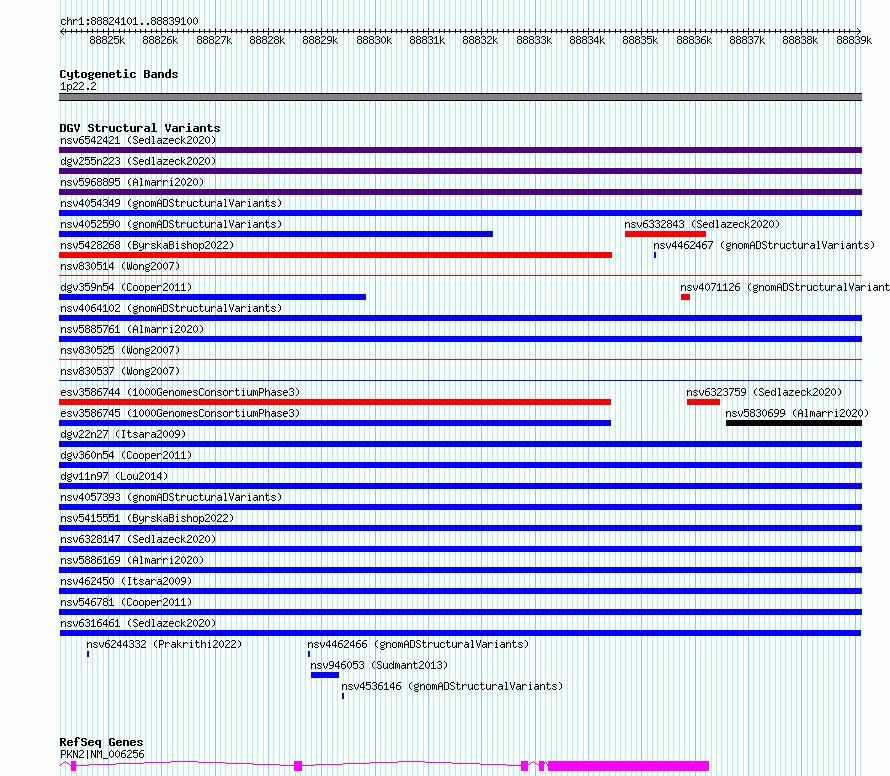The image size is (890, 776).
Task: Click the DGV Structural Variants track title
Action: click(140, 128)
